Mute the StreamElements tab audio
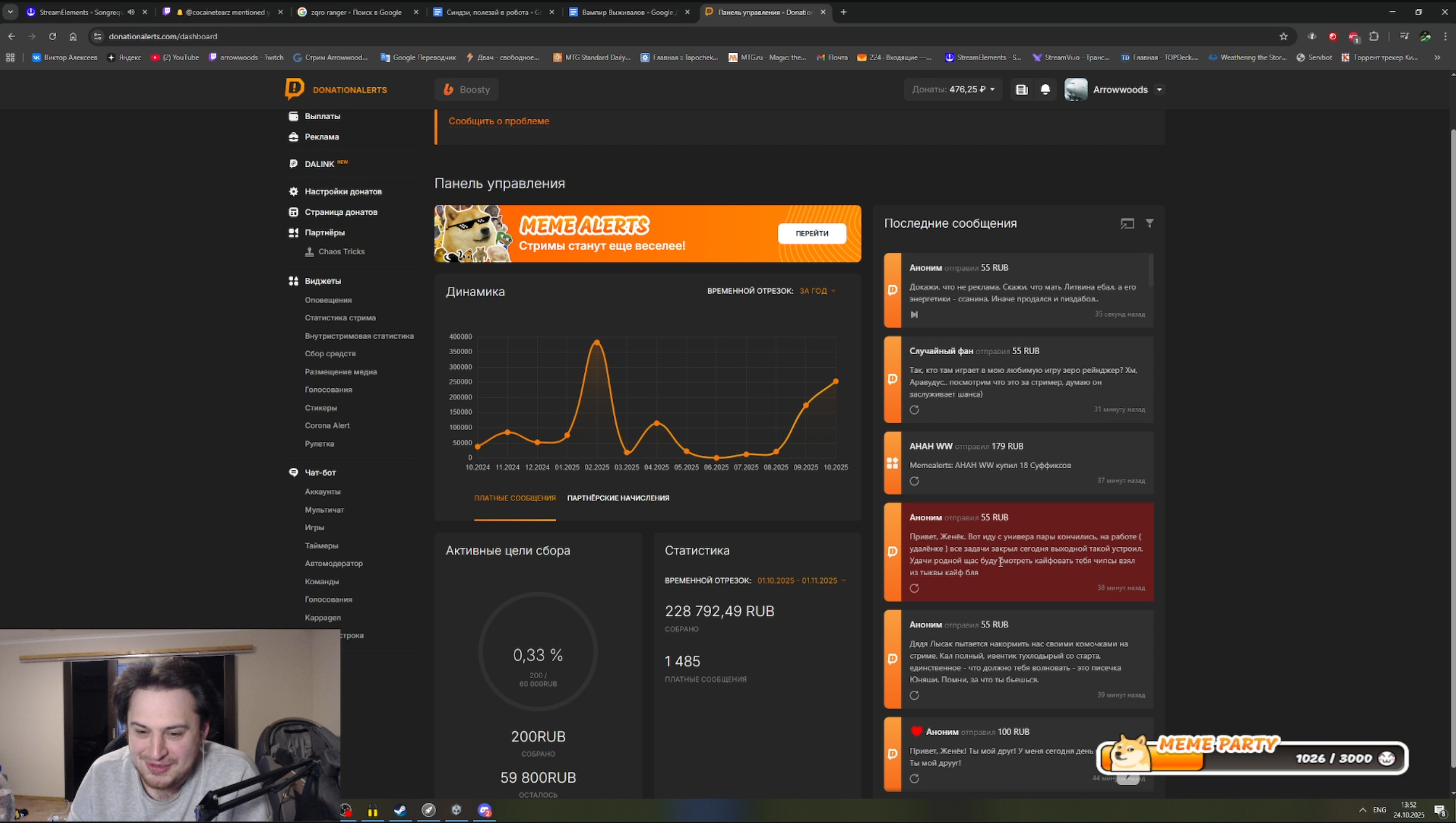The width and height of the screenshot is (1456, 823). click(131, 12)
